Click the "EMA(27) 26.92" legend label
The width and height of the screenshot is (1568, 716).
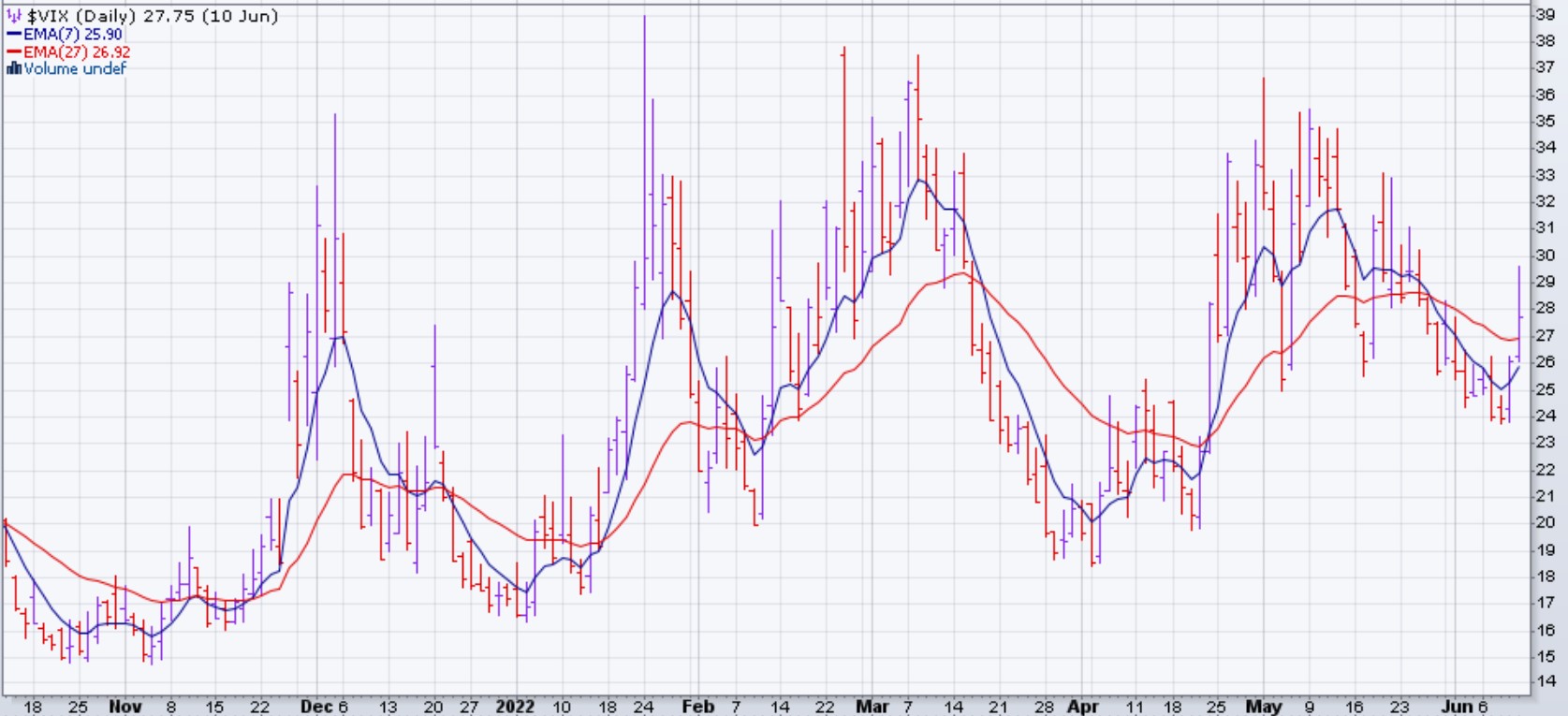point(77,52)
